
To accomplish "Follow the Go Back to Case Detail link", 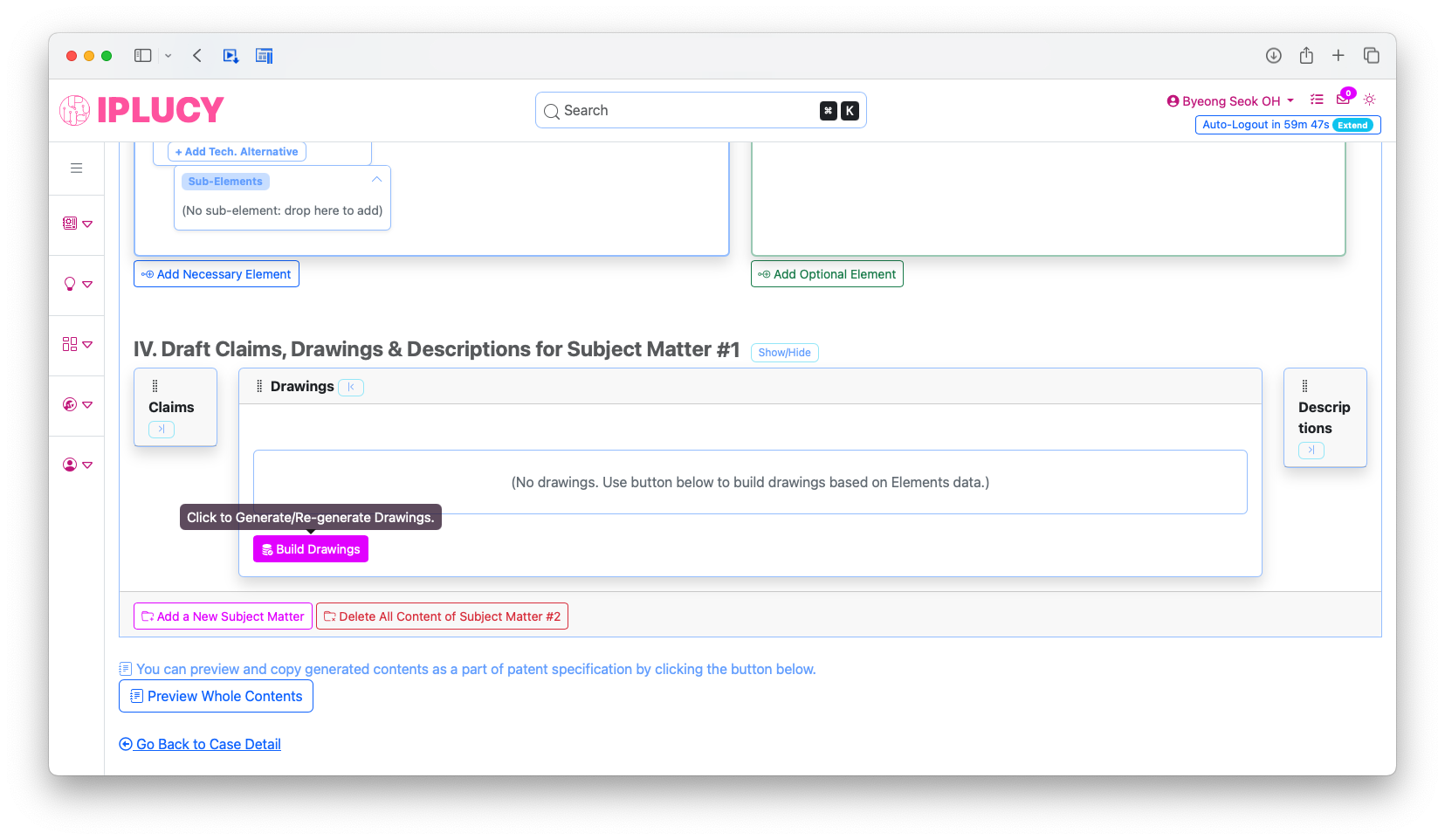I will click(200, 744).
